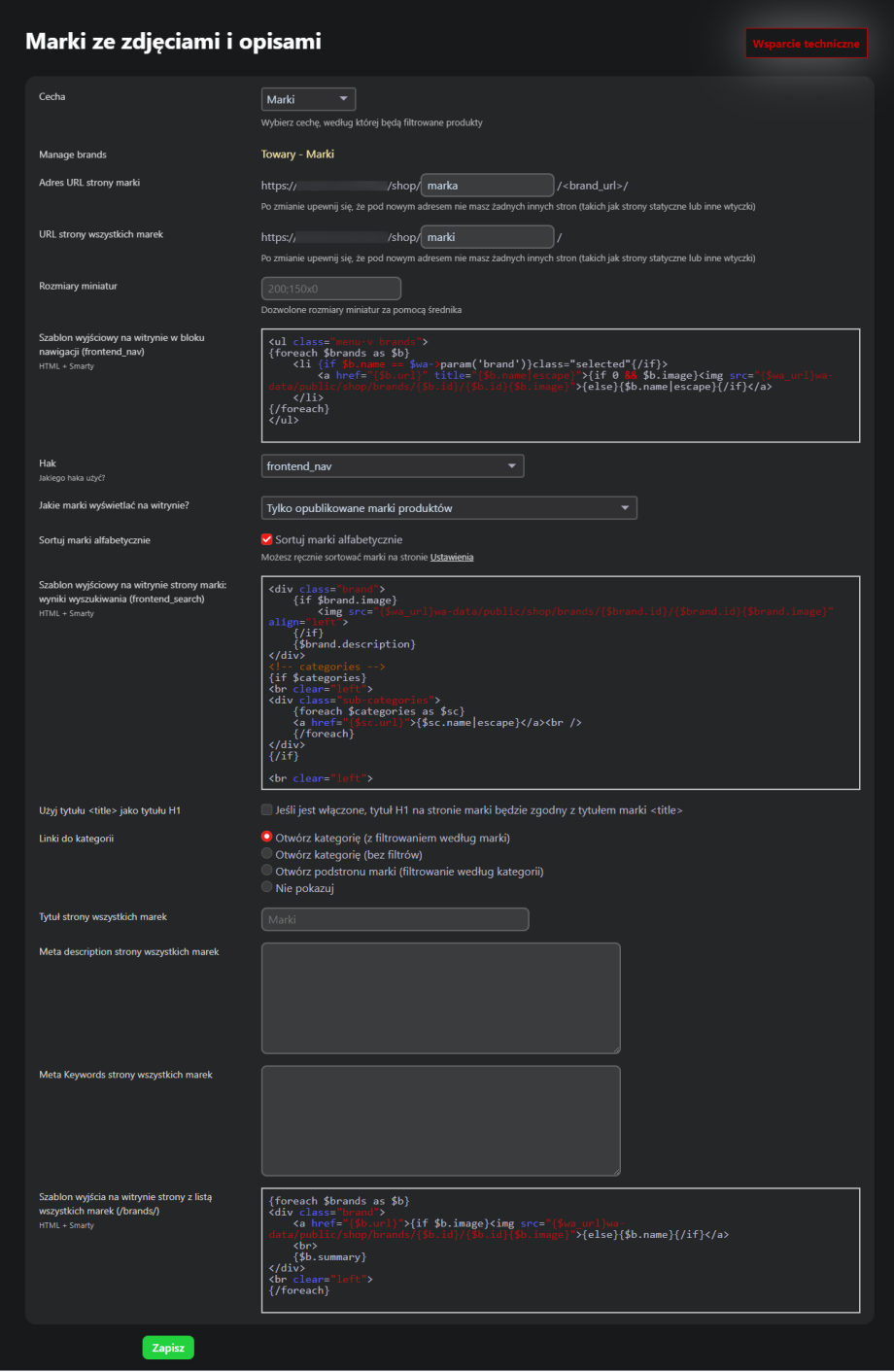
Task: Click inside the Meta Keywords textarea
Action: [x=440, y=1120]
